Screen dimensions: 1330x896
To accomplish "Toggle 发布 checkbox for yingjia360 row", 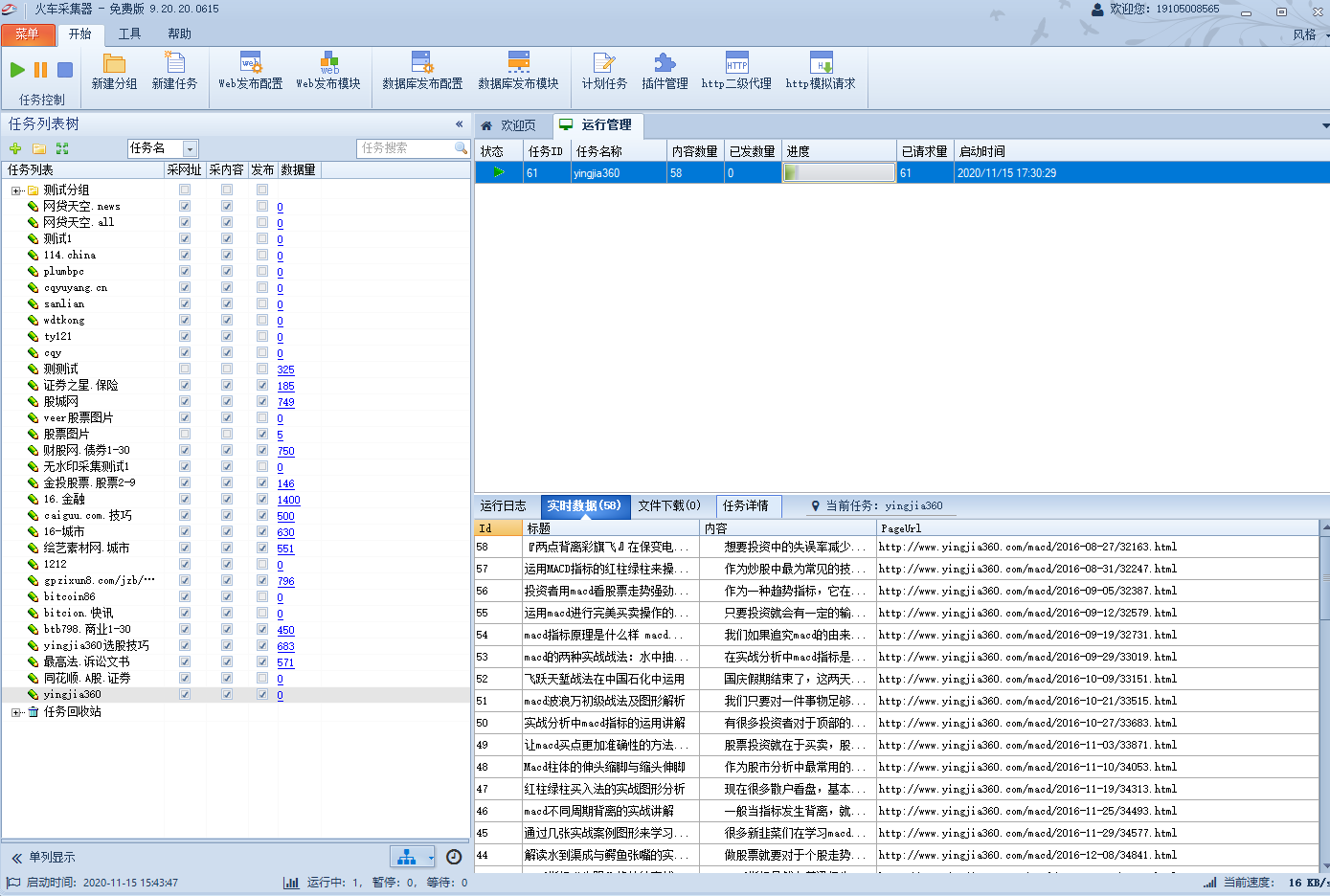I will point(262,694).
